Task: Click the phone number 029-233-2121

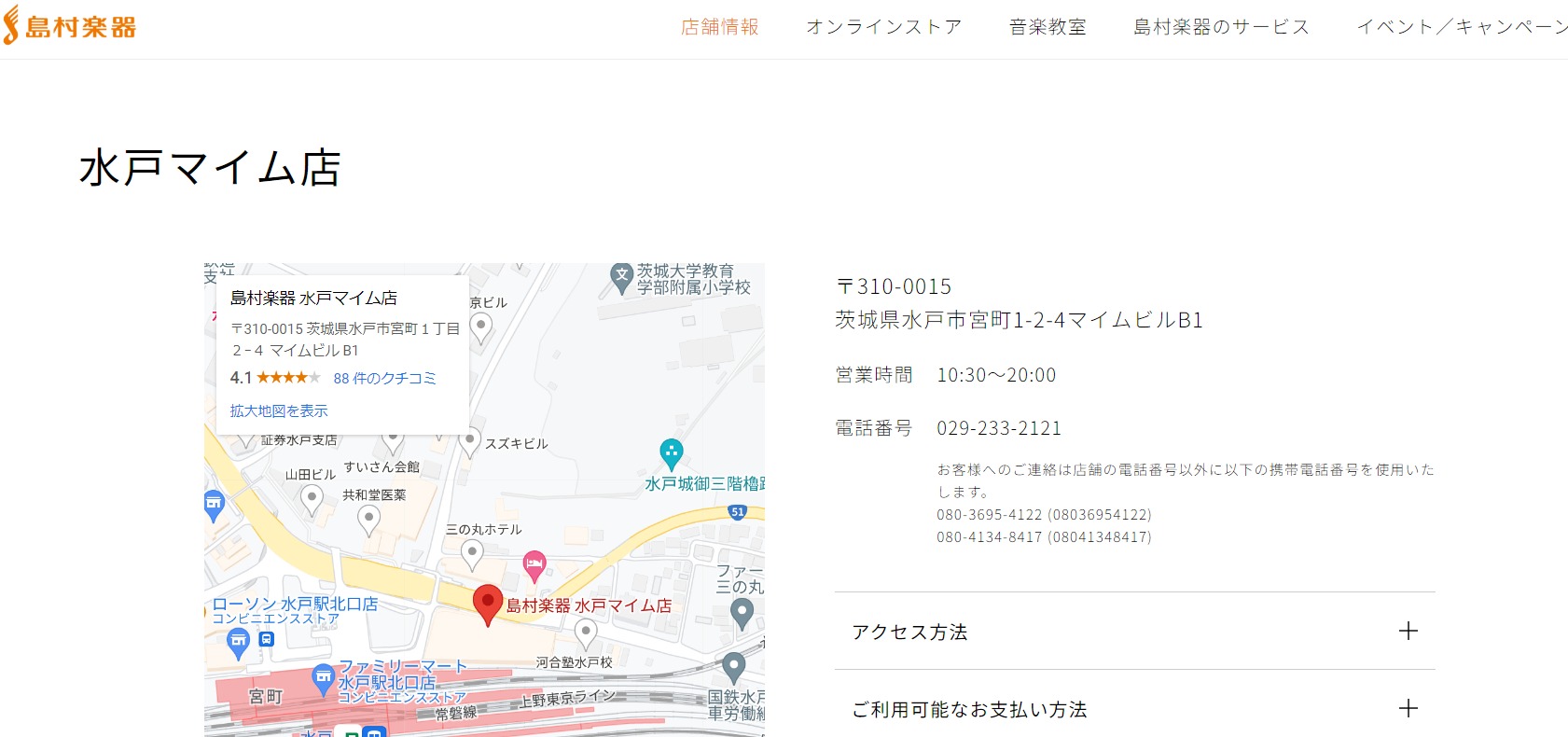Action: pos(999,428)
